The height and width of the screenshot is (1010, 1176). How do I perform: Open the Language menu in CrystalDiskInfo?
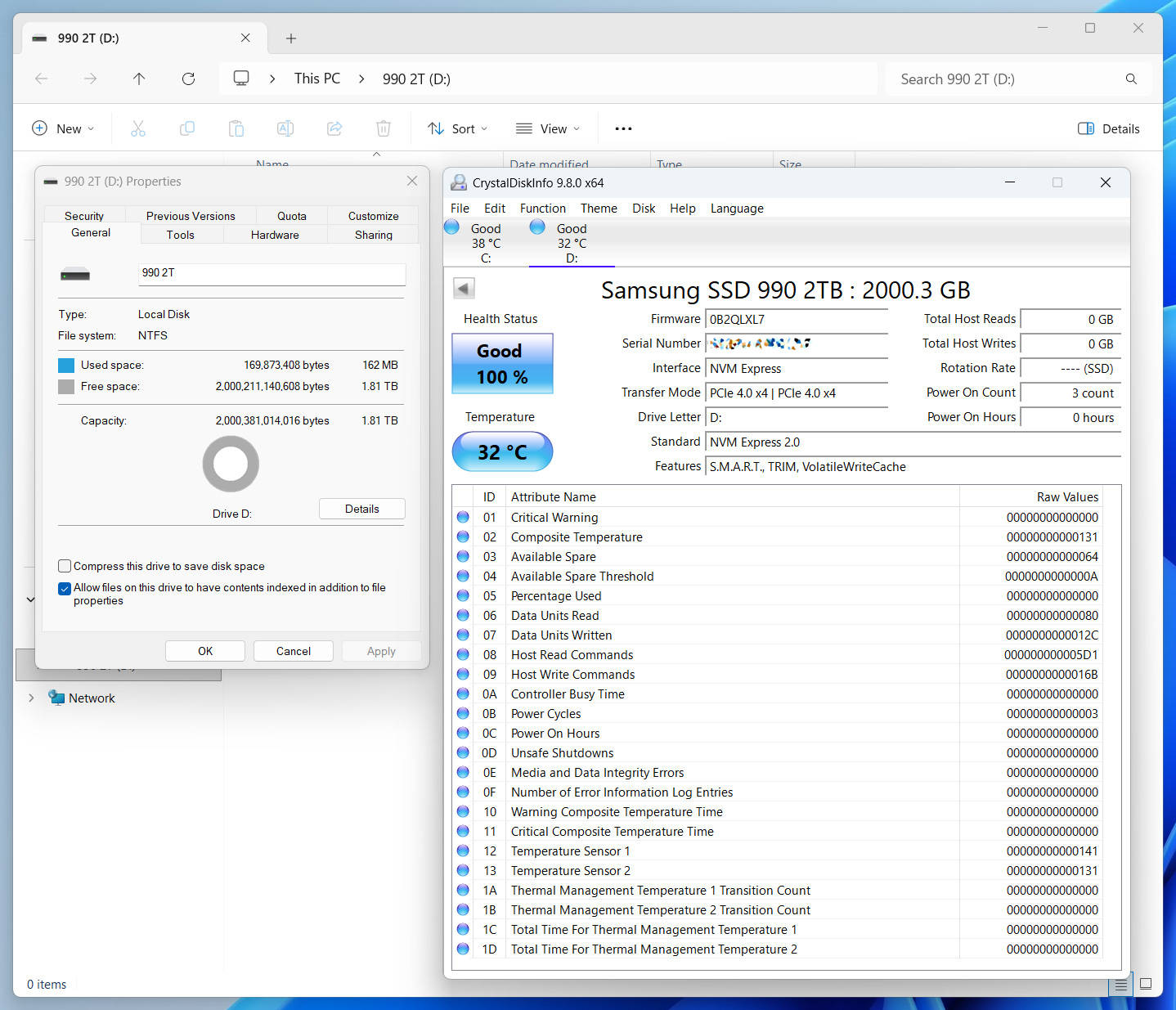[737, 209]
